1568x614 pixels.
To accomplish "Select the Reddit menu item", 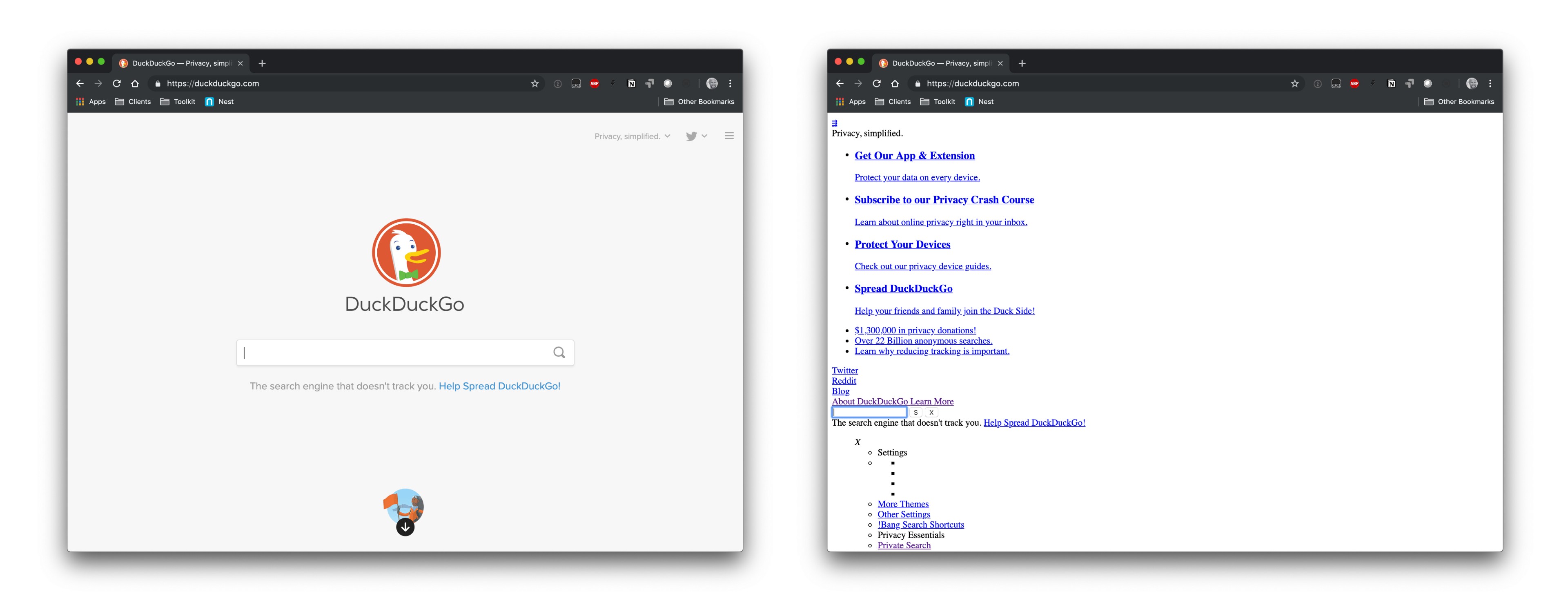I will 843,381.
